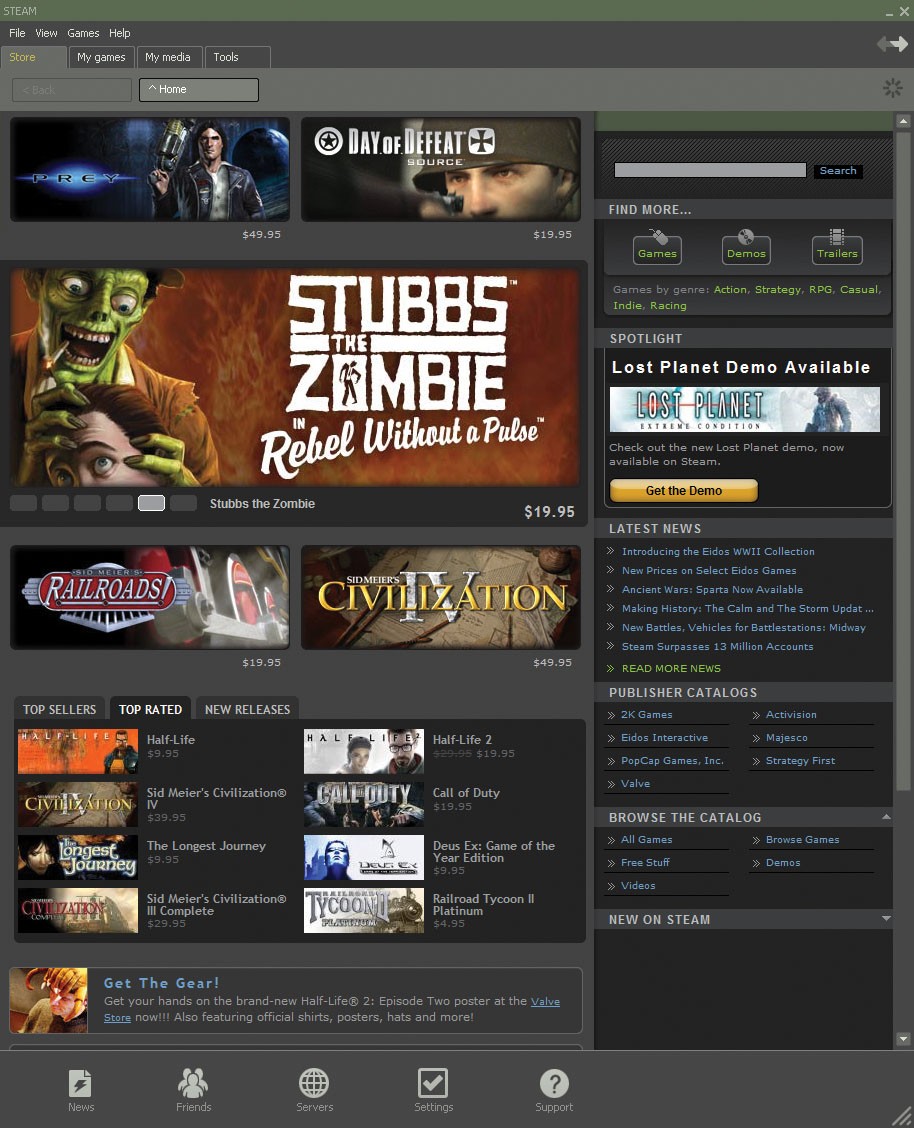
Task: Open the Prey game banner
Action: [x=150, y=170]
